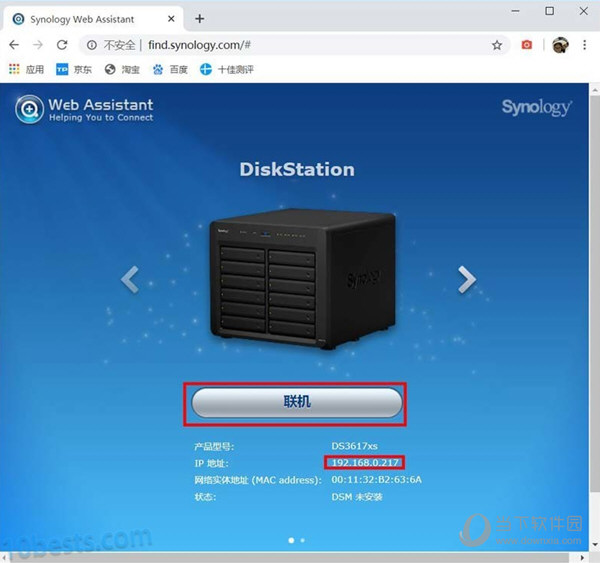Open the 十佳测评 bookmark
The height and width of the screenshot is (563, 600).
[x=227, y=69]
